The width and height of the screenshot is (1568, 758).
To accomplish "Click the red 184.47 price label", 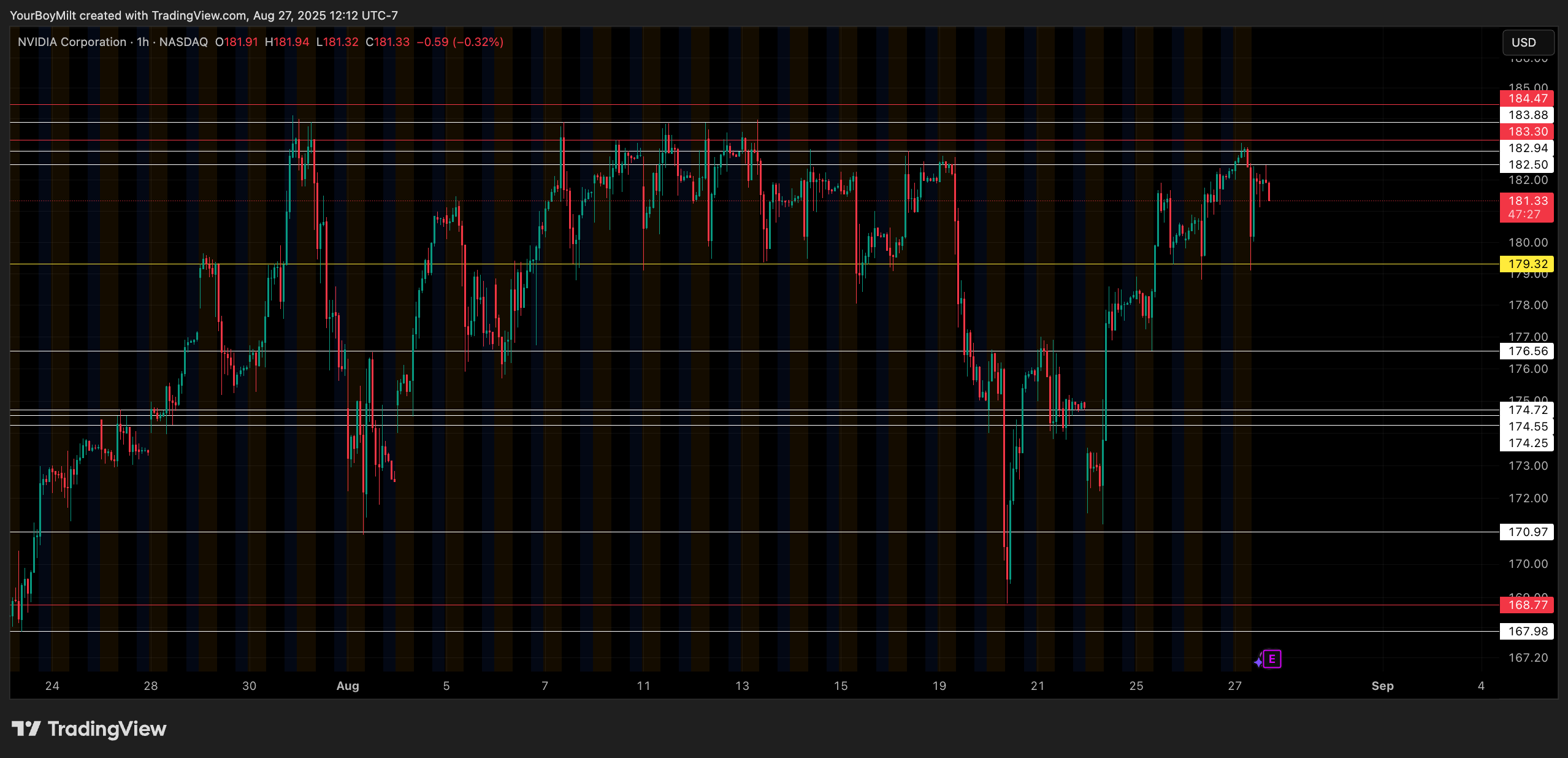I will pos(1527,98).
